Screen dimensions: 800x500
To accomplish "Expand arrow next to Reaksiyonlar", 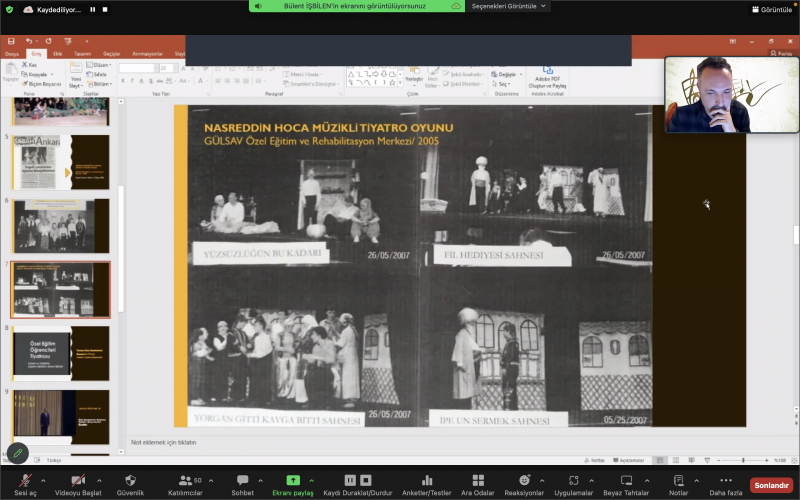I will pos(542,481).
